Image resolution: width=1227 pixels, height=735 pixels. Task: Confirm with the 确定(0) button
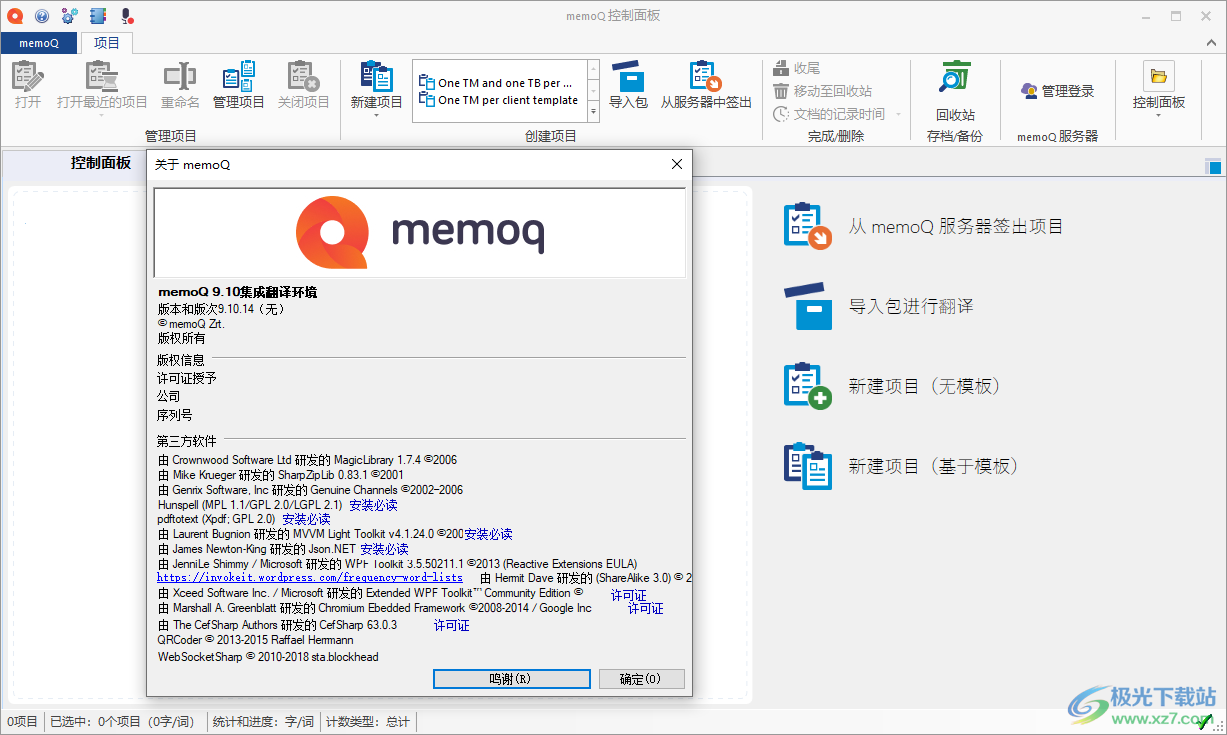643,678
